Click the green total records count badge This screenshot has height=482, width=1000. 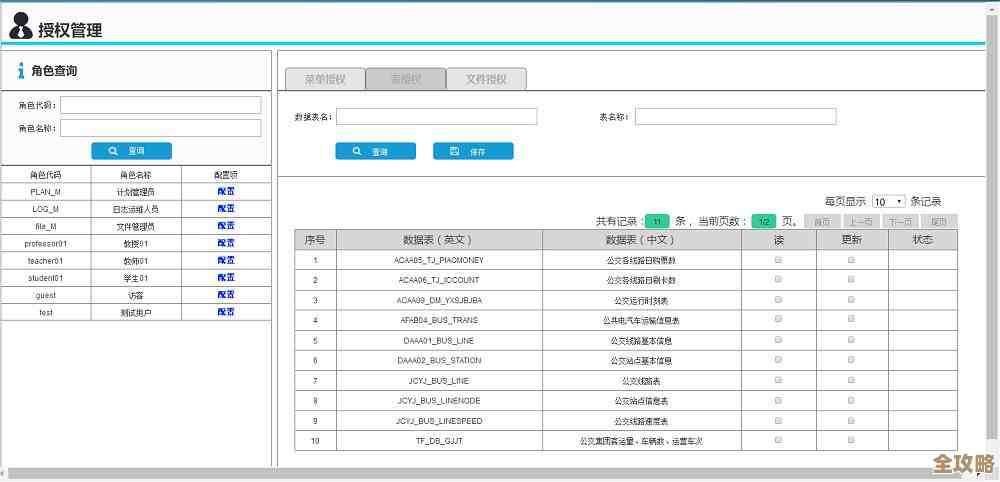click(657, 222)
